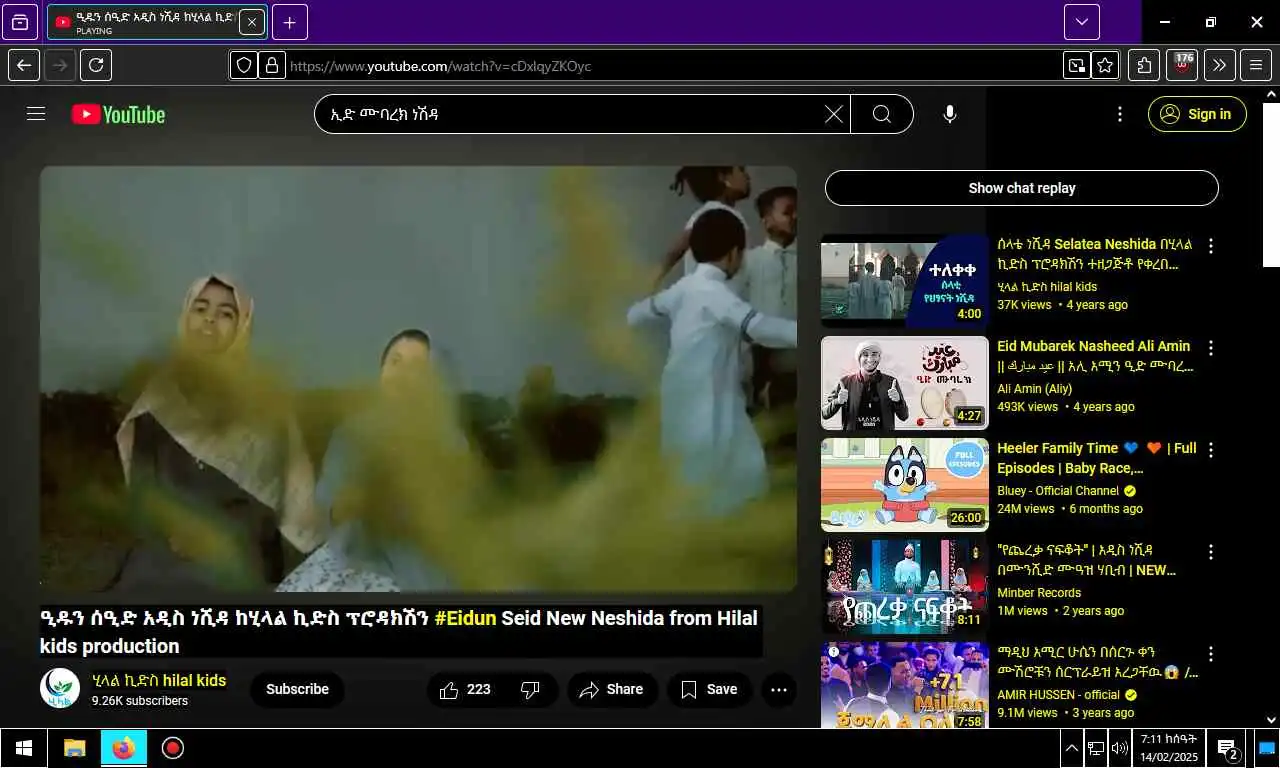
Task: Open more actions below the video
Action: tap(779, 689)
